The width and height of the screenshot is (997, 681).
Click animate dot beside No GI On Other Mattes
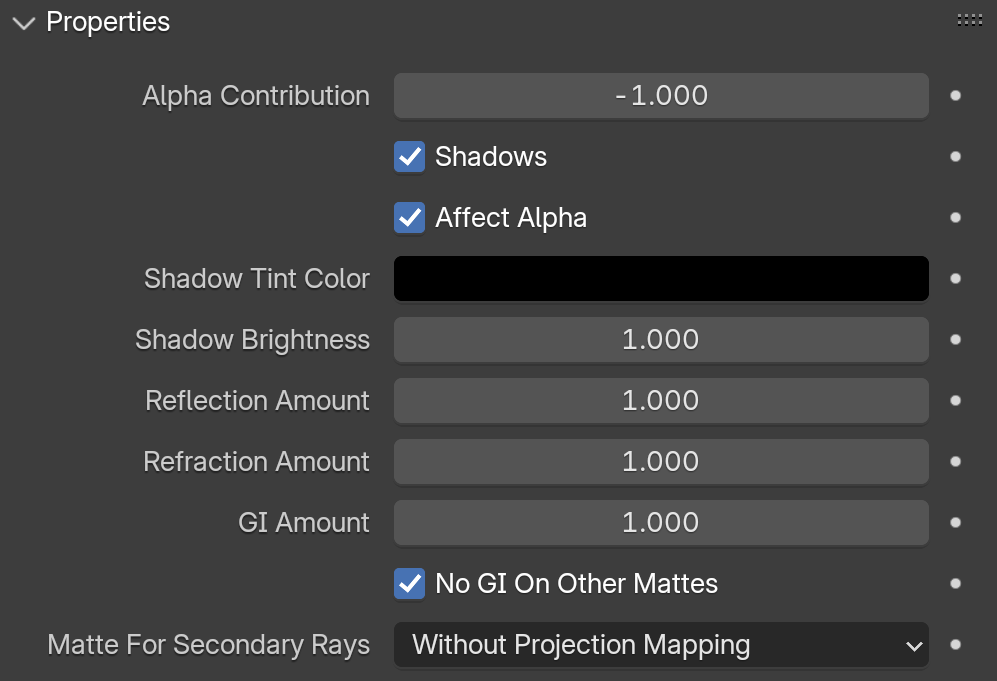955,584
